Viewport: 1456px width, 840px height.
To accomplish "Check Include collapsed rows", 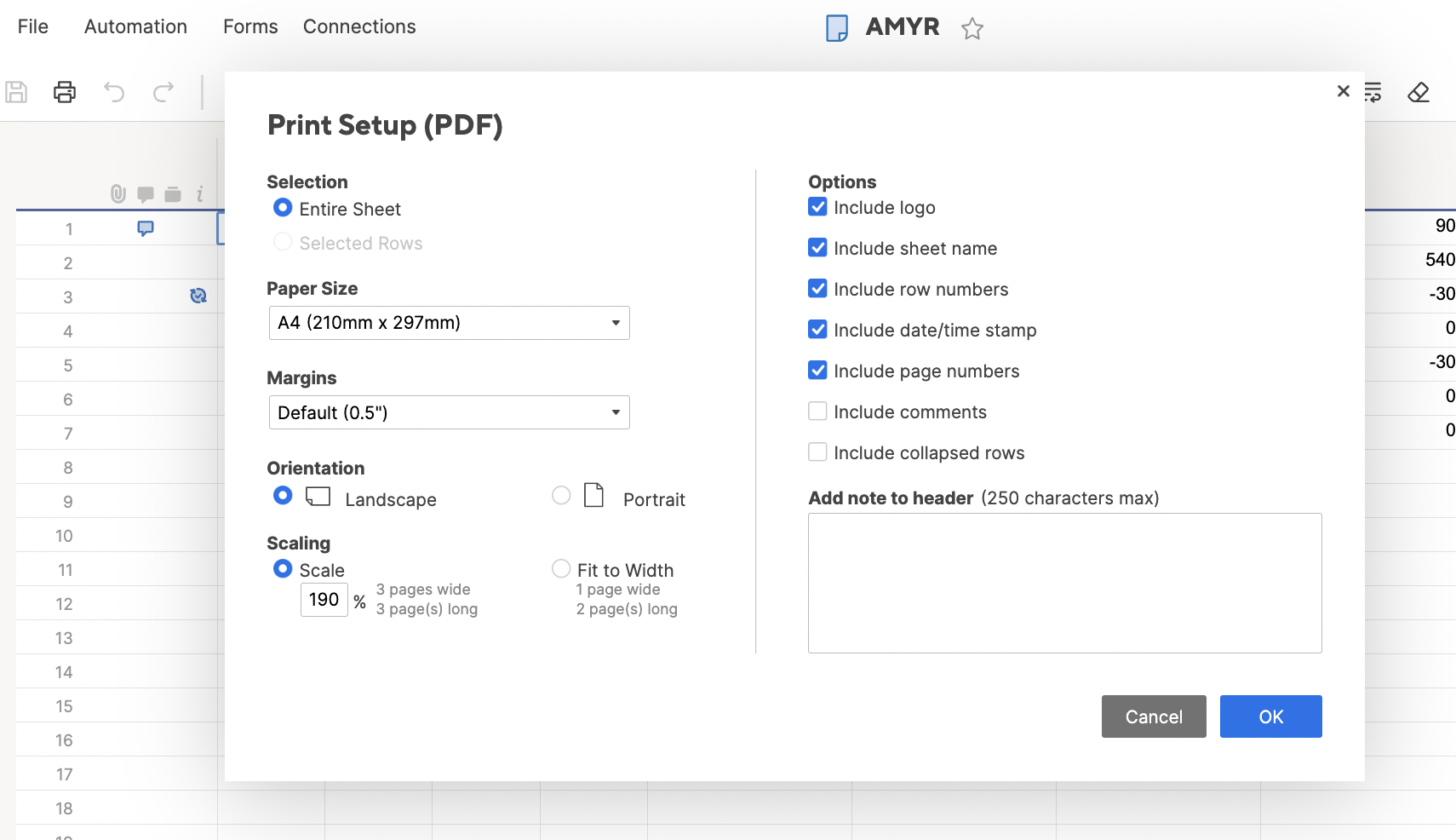I will (817, 452).
